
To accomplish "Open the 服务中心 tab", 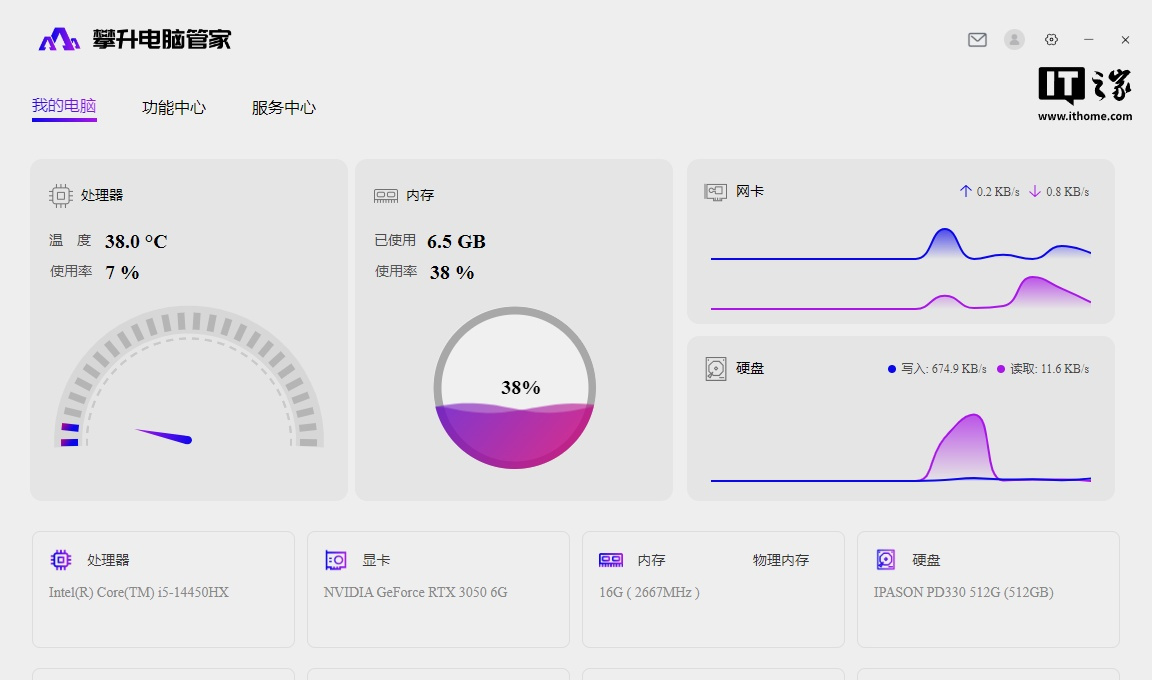I will tap(284, 108).
